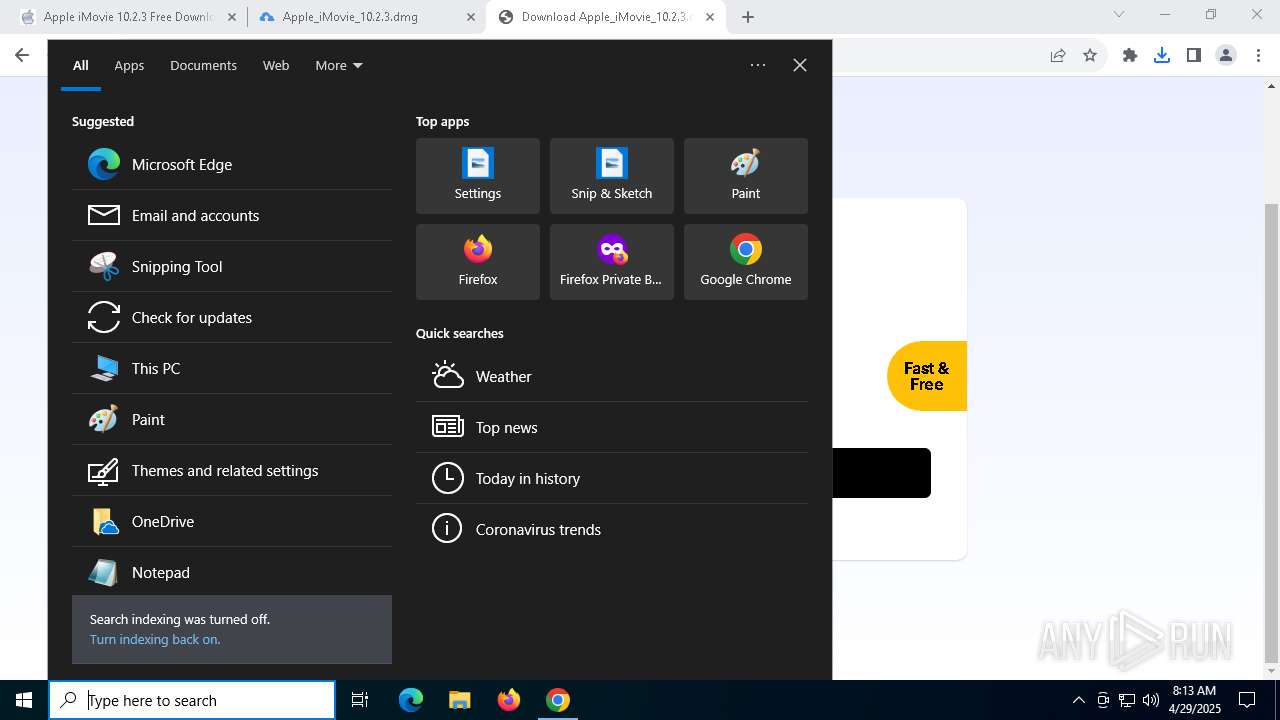Launch Notepad from suggestions
1280x720 pixels.
[x=232, y=573]
